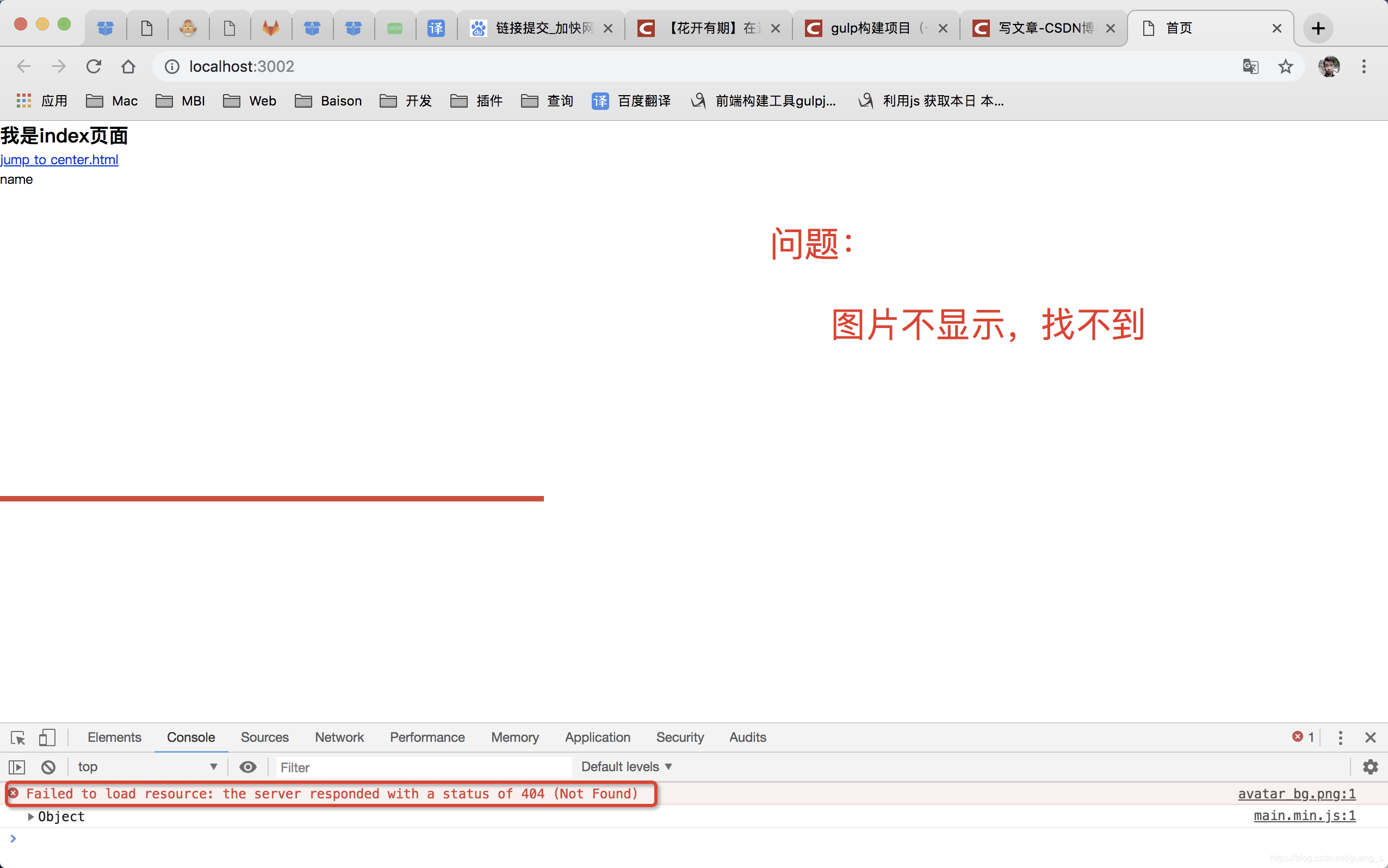Select the Baidu Translate toolbar icon
Screen dimensions: 1388x868
(x=601, y=100)
